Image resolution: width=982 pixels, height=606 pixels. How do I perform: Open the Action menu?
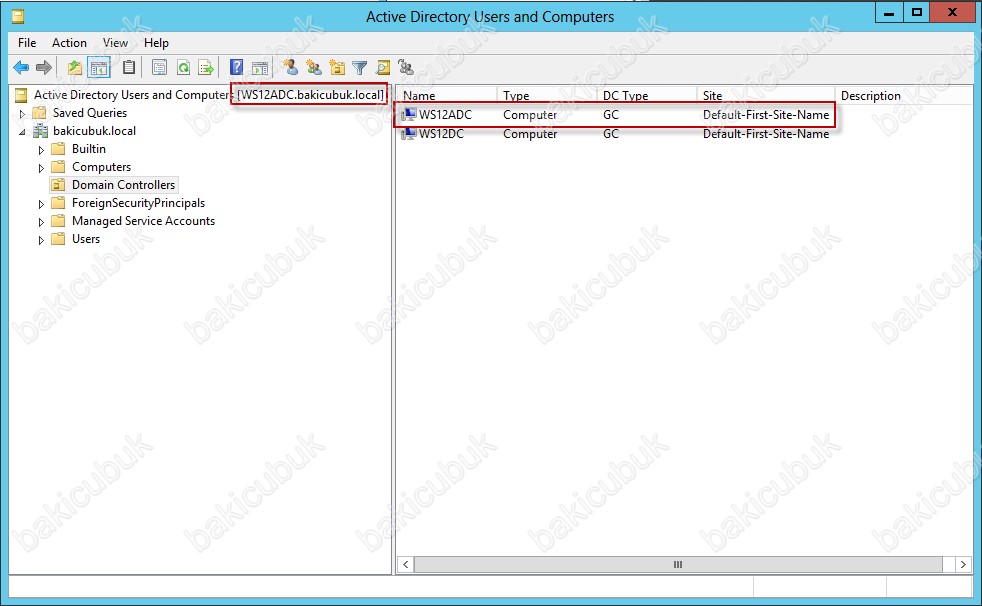[69, 43]
